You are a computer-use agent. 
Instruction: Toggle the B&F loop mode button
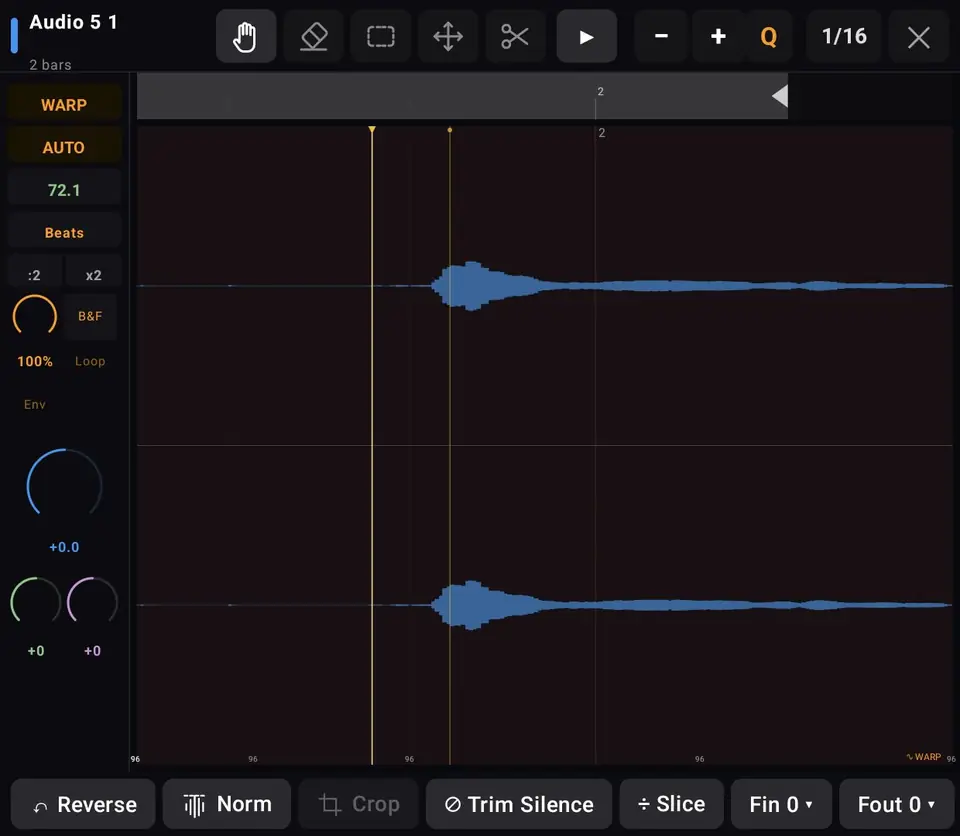click(90, 316)
